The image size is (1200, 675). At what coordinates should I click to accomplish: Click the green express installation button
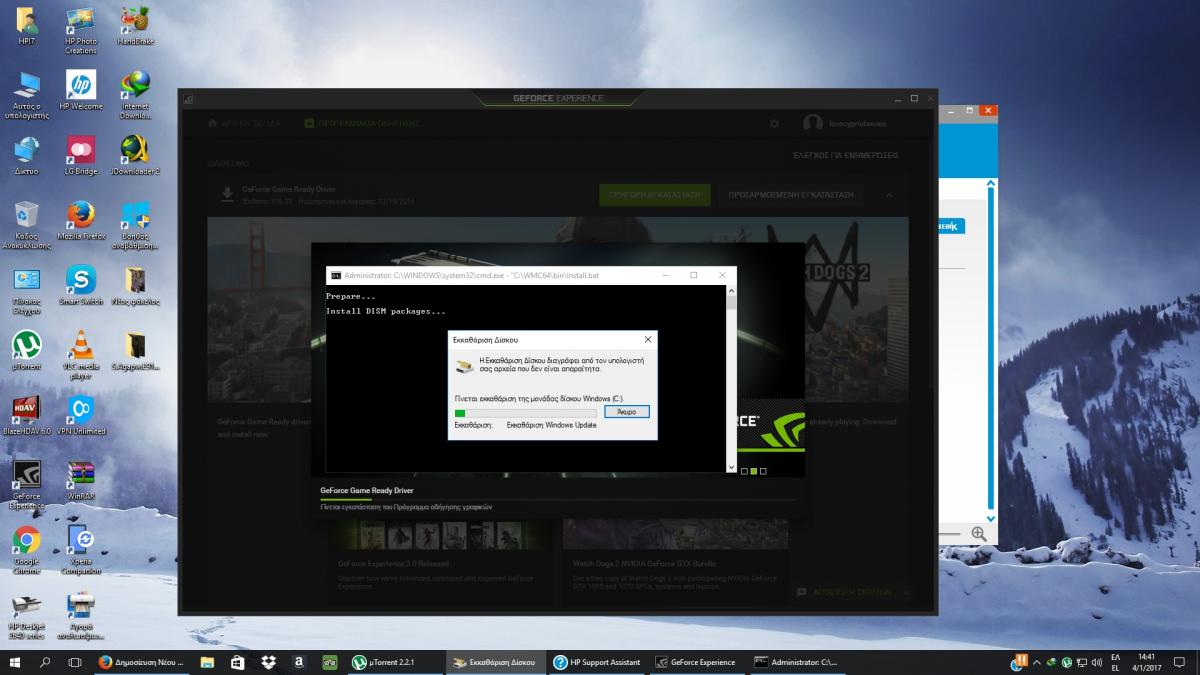[x=654, y=195]
